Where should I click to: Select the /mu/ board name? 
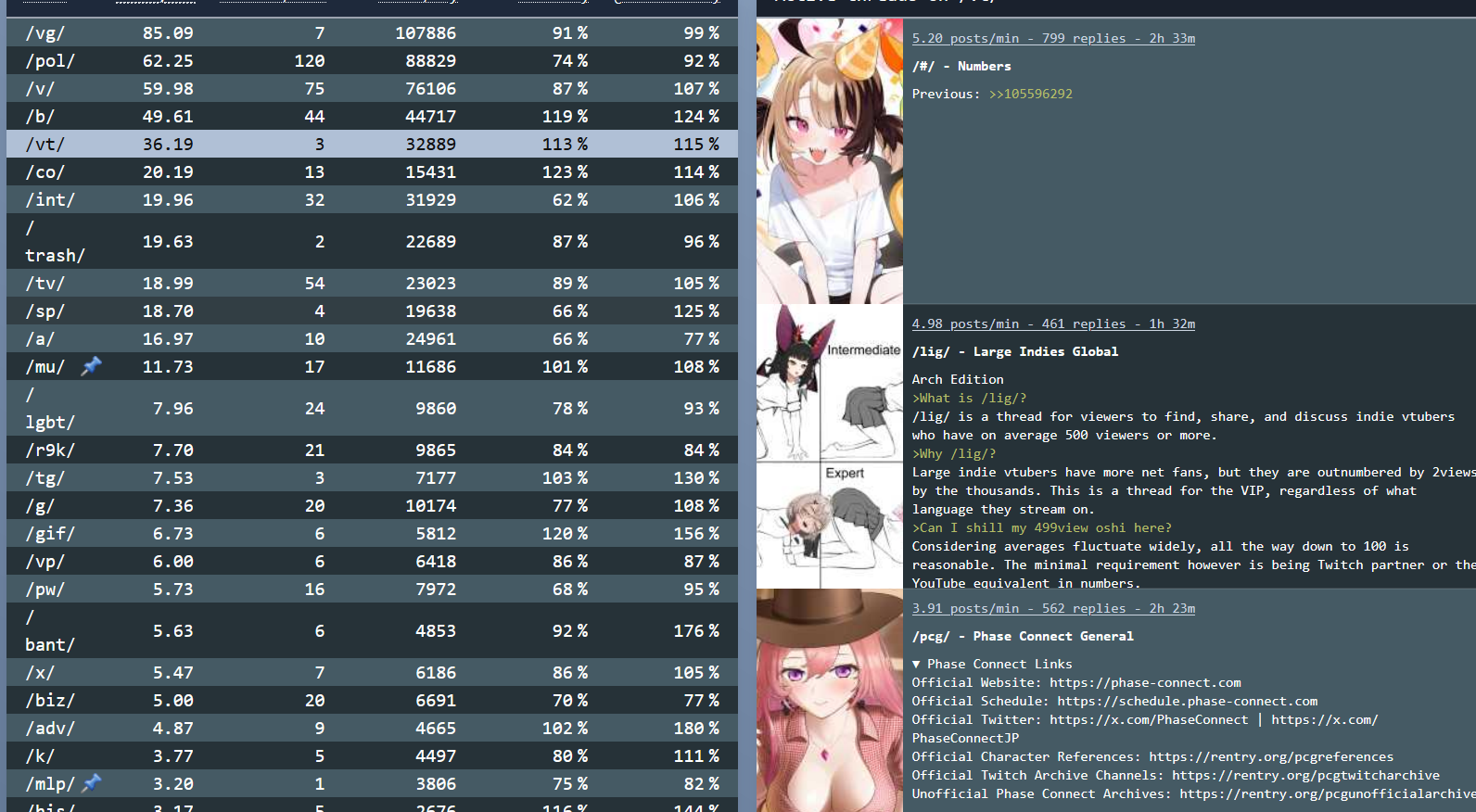(45, 366)
